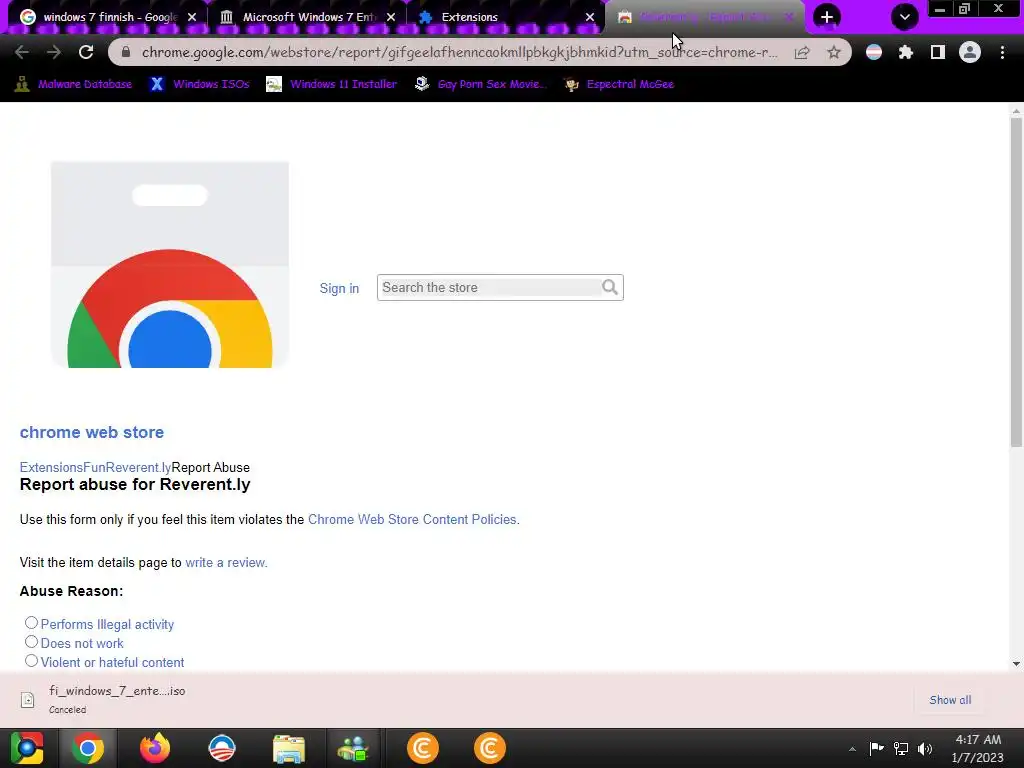Show hidden tray icons arrow
Image resolution: width=1024 pixels, height=768 pixels.
coord(852,749)
